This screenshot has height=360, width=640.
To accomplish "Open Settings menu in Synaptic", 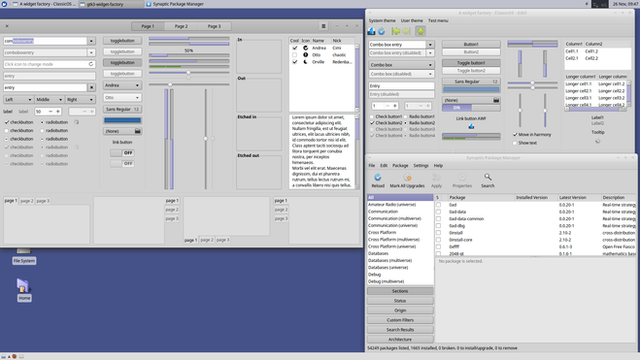I will click(421, 165).
